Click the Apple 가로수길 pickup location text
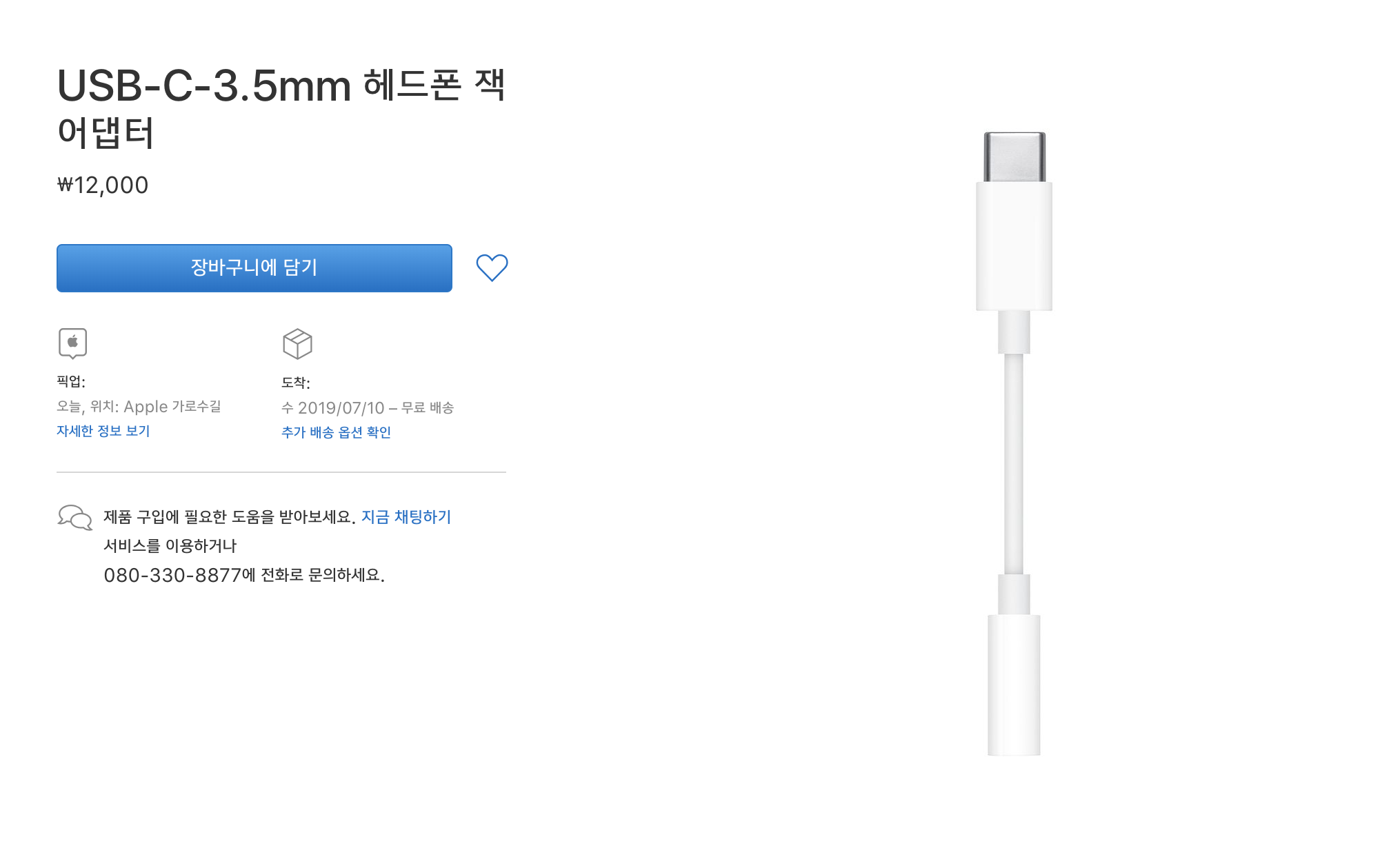 tap(172, 407)
